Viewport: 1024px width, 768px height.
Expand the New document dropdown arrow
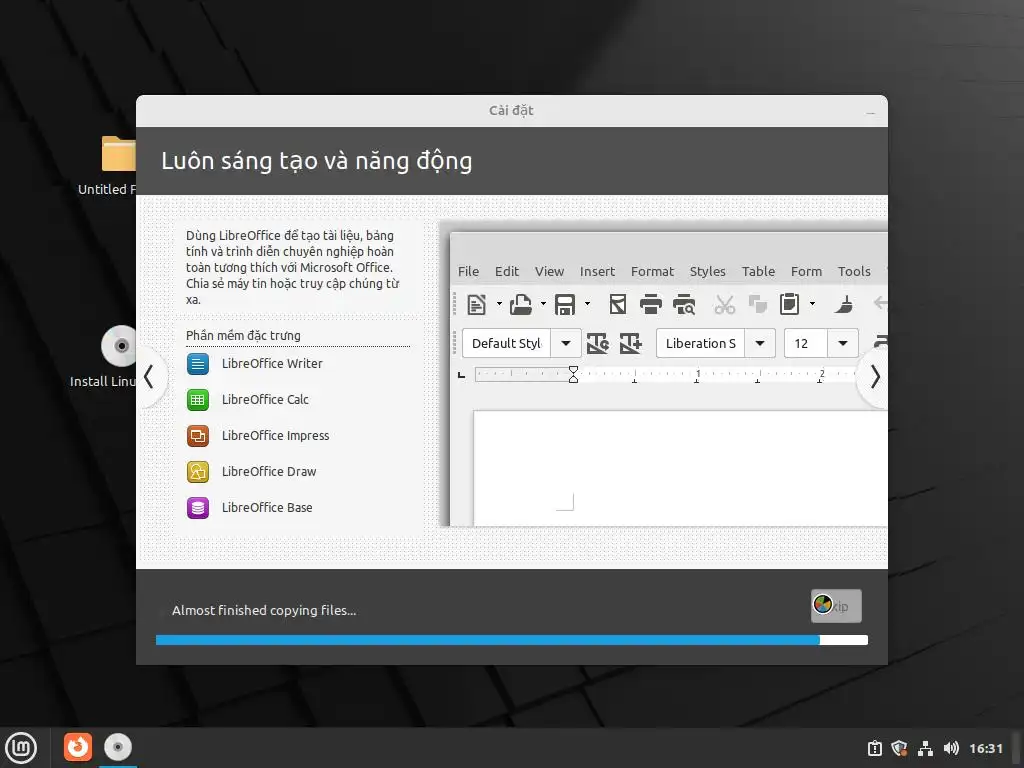(499, 304)
